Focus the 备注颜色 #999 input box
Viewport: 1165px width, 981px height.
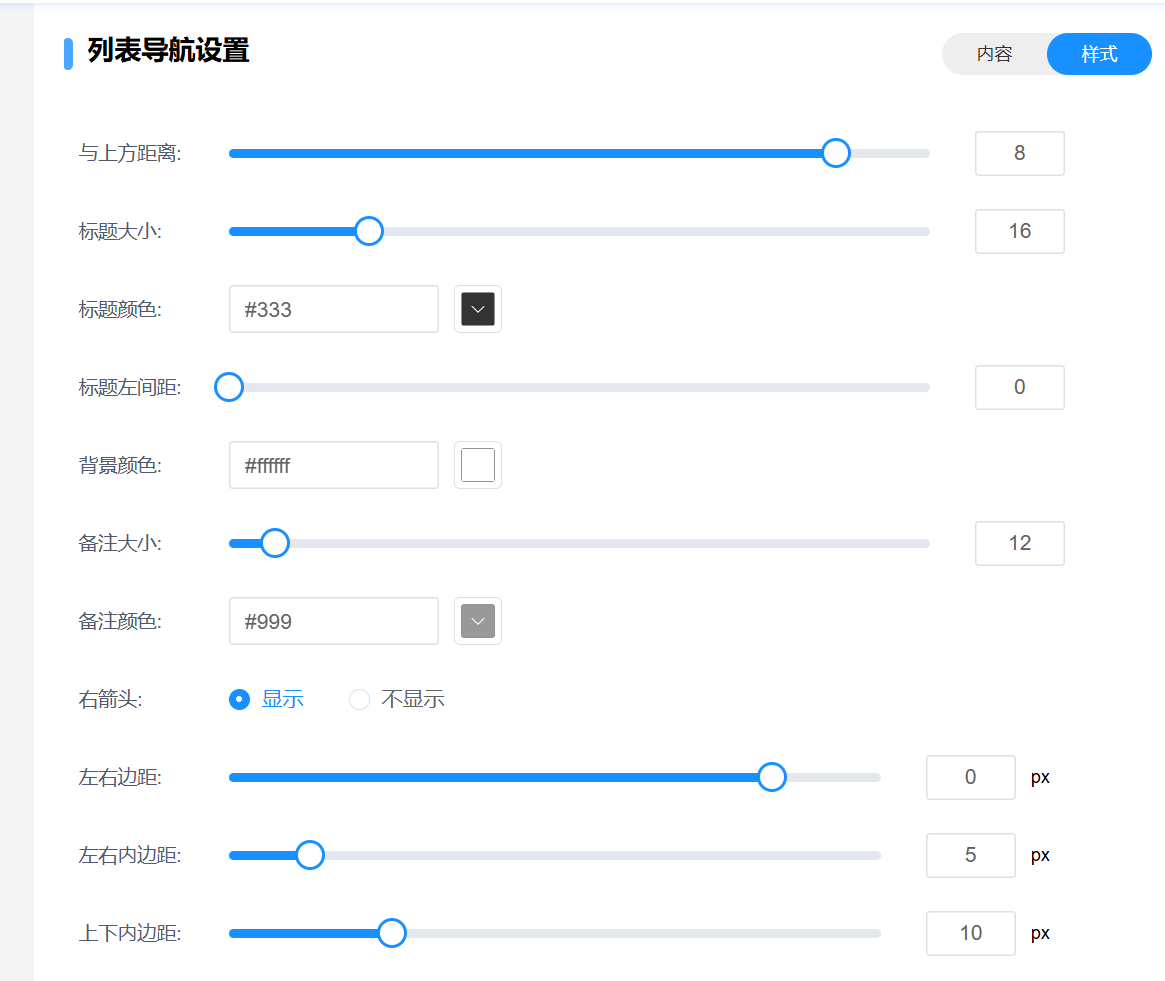(333, 621)
